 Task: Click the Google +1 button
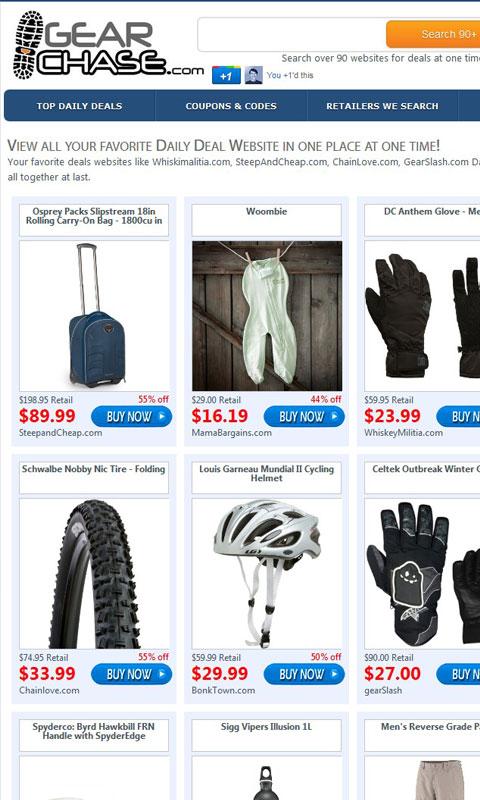coord(226,76)
